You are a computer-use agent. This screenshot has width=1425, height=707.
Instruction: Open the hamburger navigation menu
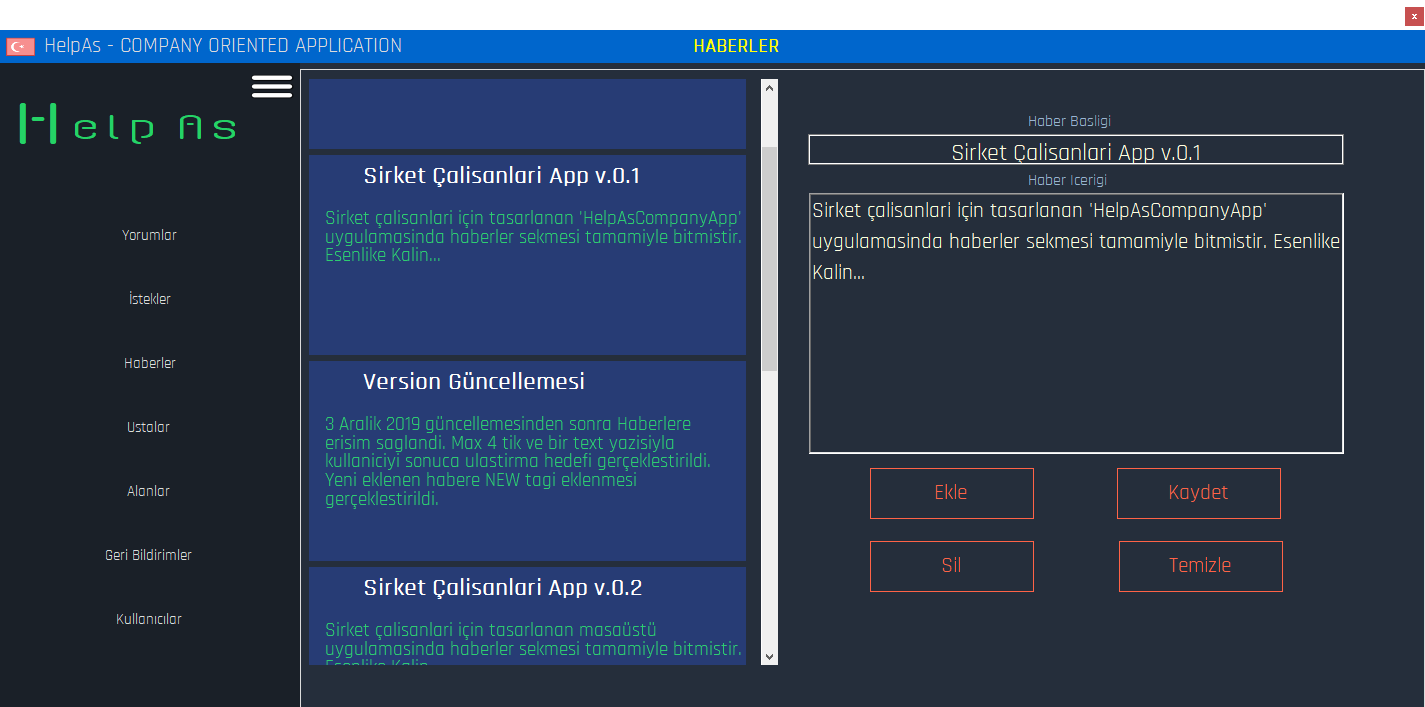click(x=271, y=86)
